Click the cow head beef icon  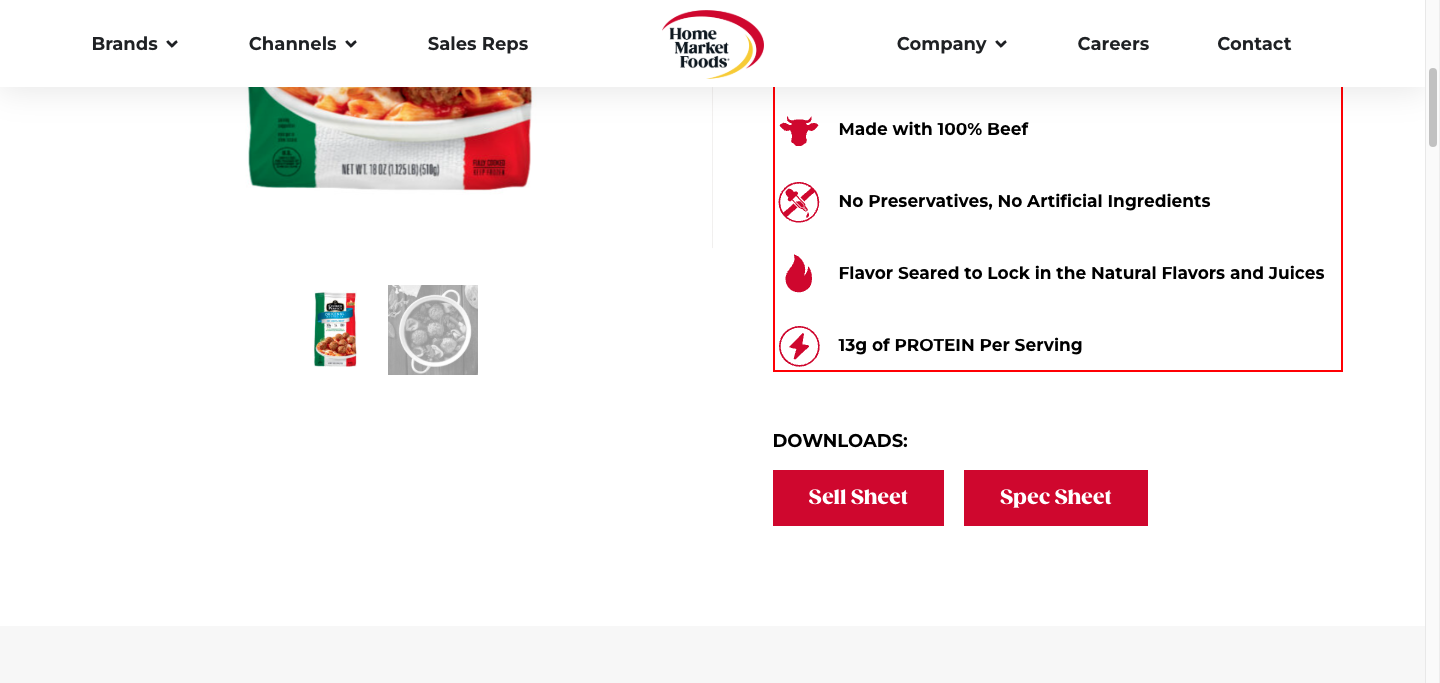799,130
